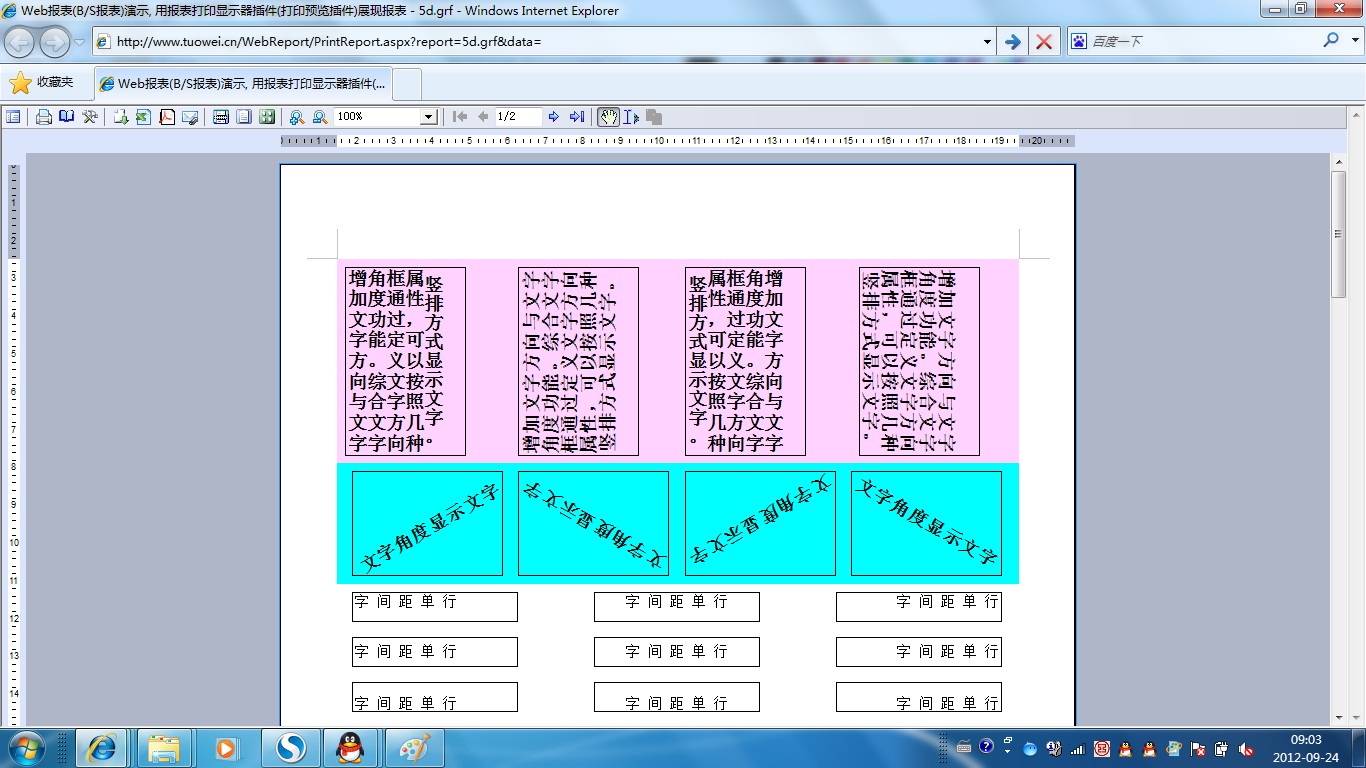The width and height of the screenshot is (1366, 768).
Task: Jump to last page arrow
Action: [x=577, y=117]
